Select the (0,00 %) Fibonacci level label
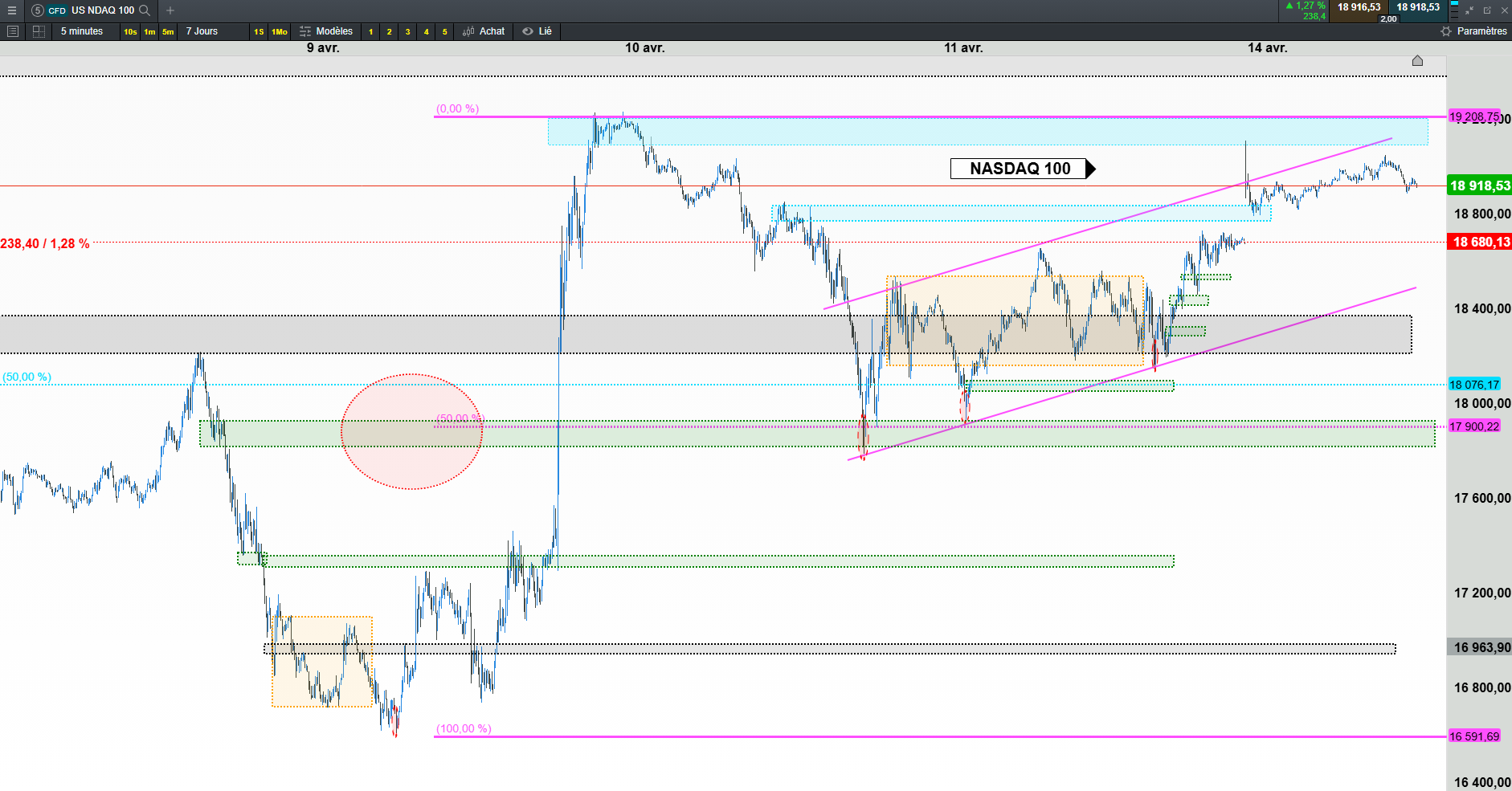The image size is (1512, 791). pos(457,108)
